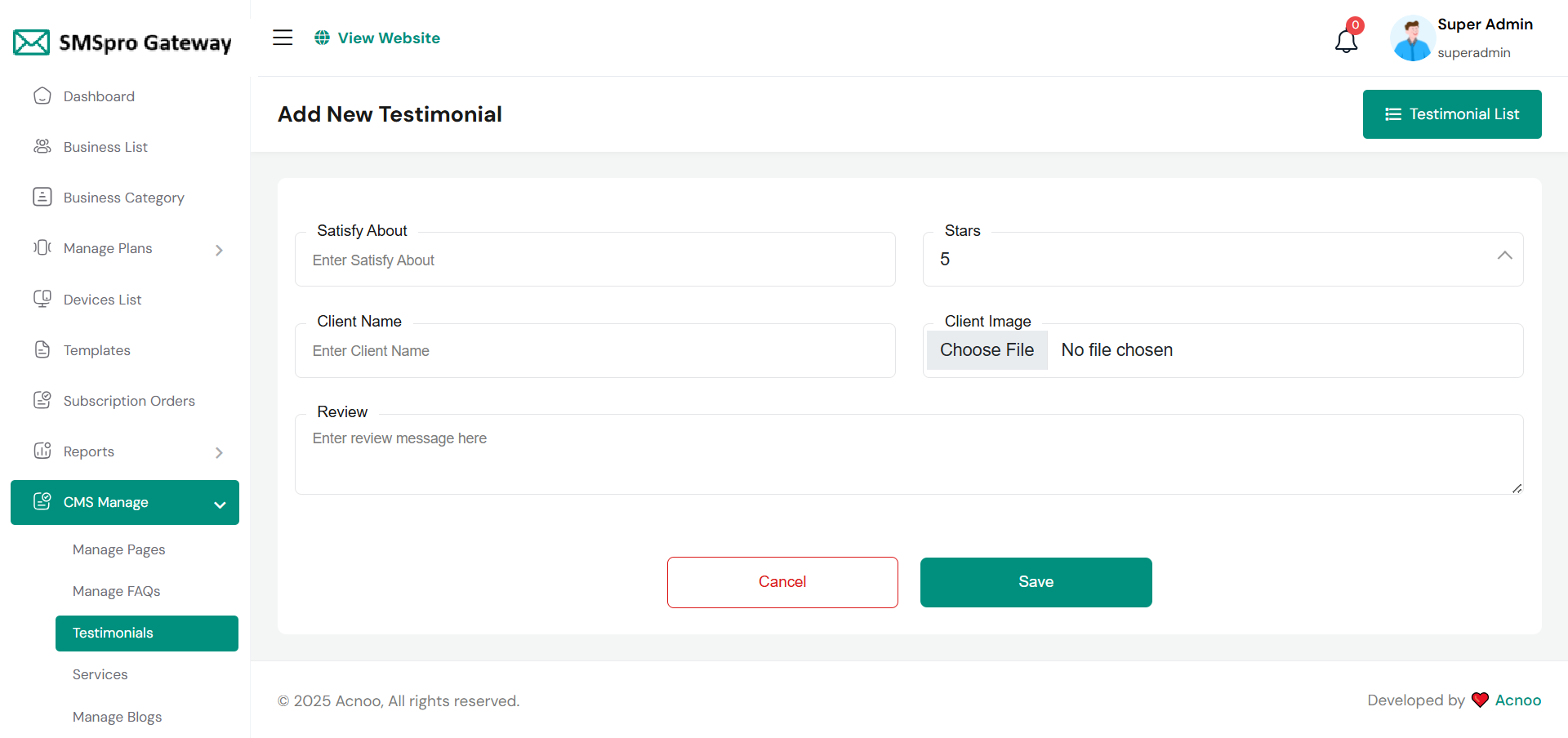This screenshot has height=738, width=1568.
Task: Toggle the hamburger sidebar menu icon
Action: pyautogui.click(x=283, y=38)
